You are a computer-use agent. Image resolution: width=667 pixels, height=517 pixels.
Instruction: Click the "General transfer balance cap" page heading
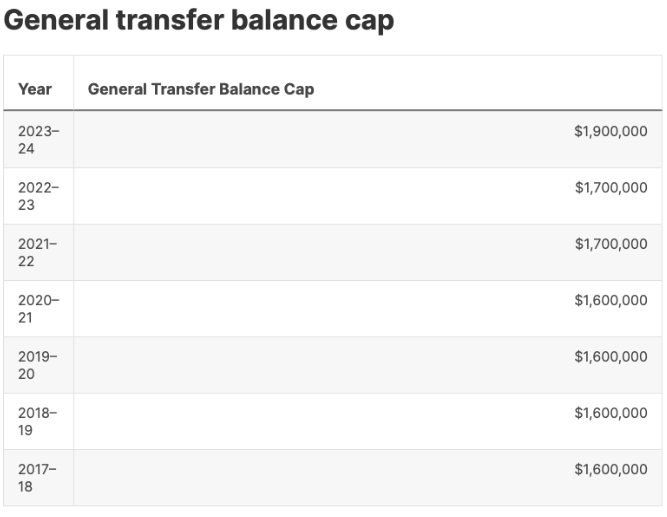[199, 21]
